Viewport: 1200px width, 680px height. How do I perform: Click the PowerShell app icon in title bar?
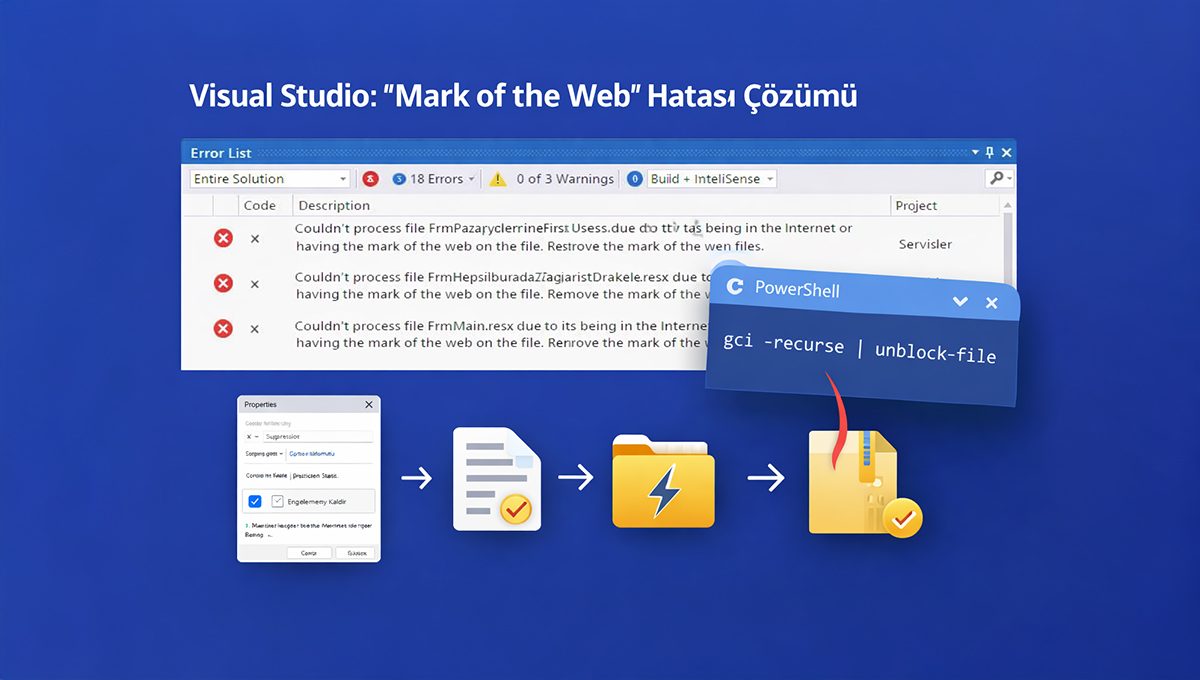point(736,288)
